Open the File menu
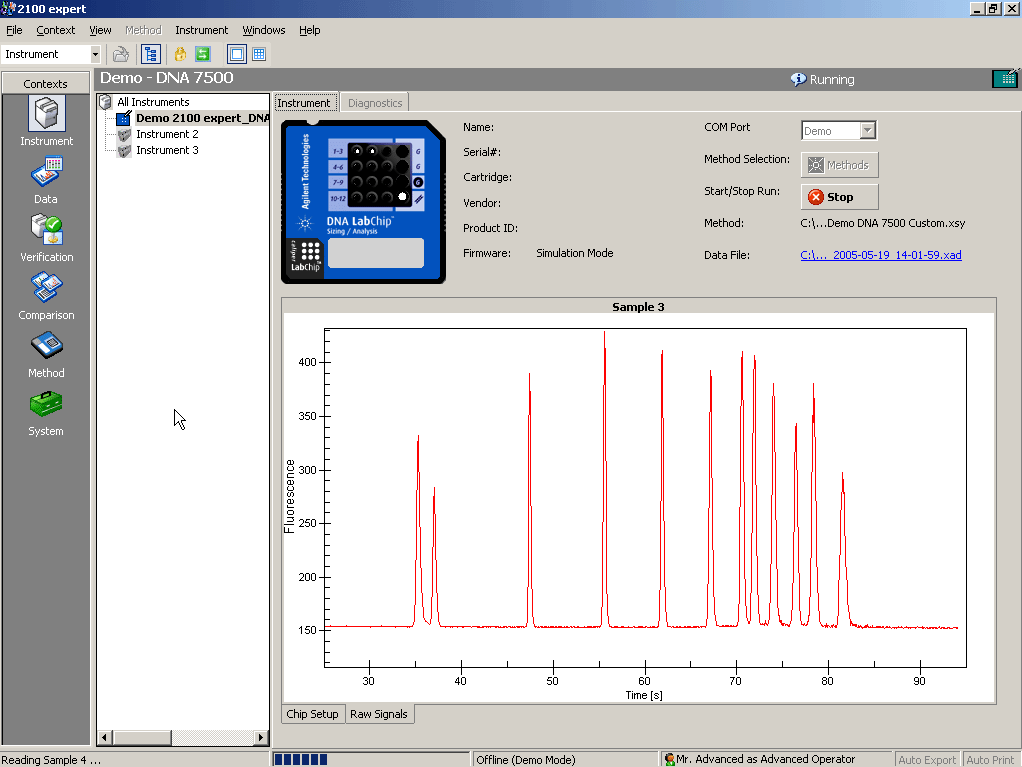 point(14,30)
